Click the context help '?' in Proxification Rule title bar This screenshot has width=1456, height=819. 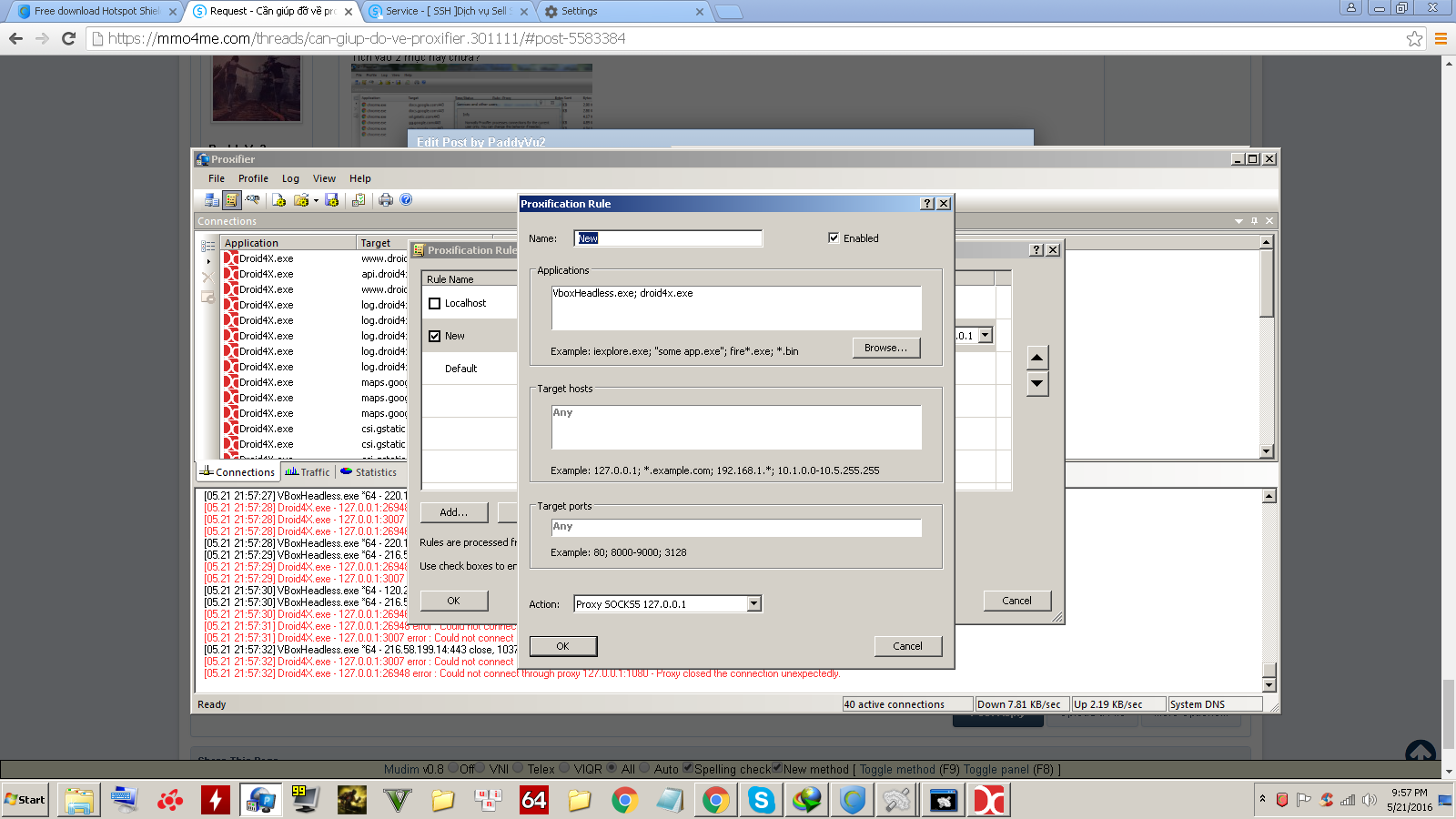(x=927, y=204)
